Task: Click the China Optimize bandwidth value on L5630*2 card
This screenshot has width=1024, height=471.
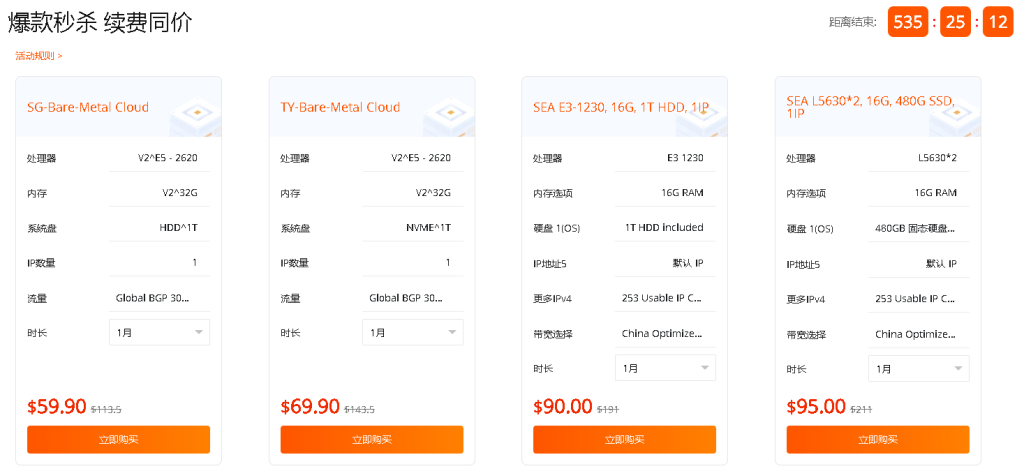Action: (915, 334)
